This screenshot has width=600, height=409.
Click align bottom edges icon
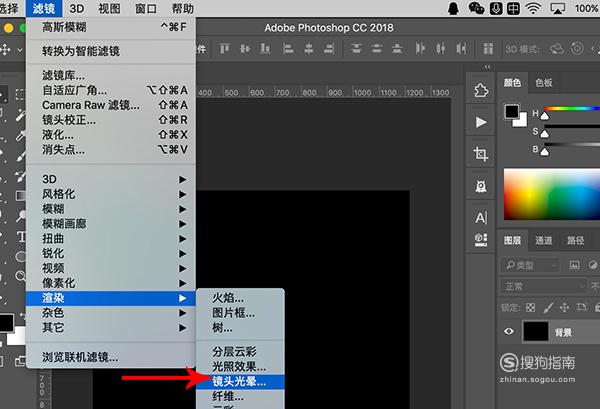(x=265, y=49)
